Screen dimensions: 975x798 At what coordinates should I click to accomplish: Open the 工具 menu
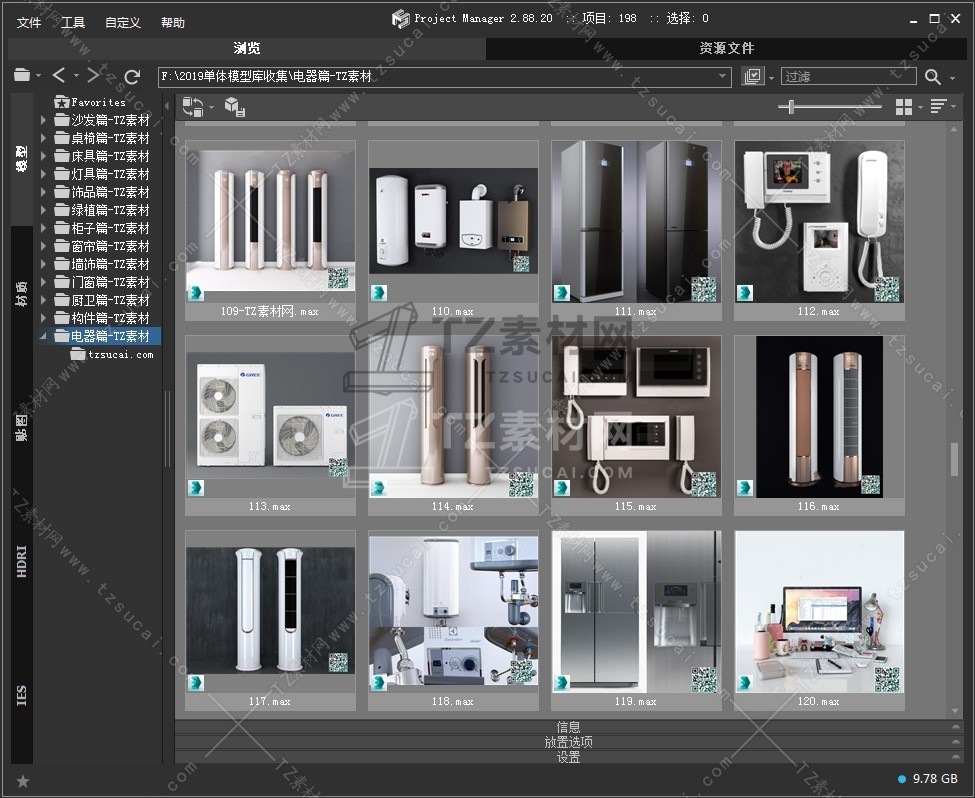pos(73,23)
